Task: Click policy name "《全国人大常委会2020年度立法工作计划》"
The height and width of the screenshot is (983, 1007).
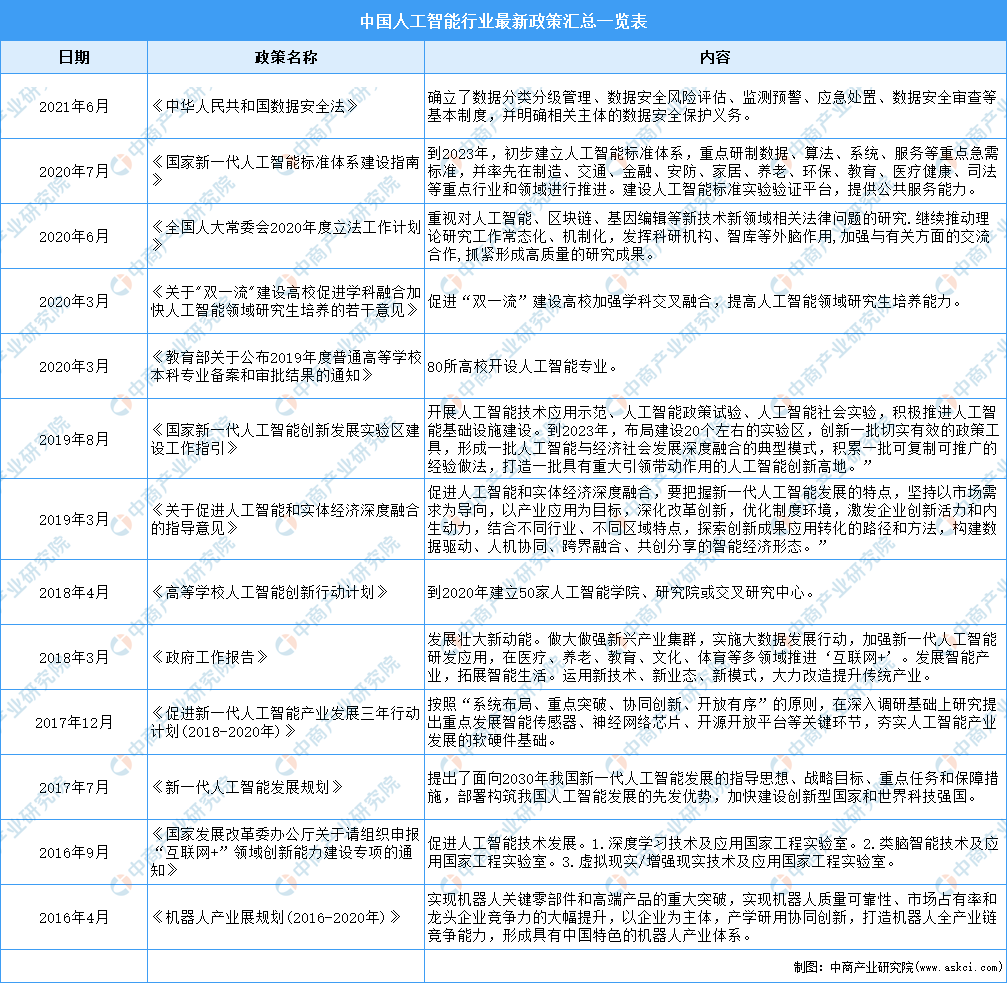Action: (286, 236)
